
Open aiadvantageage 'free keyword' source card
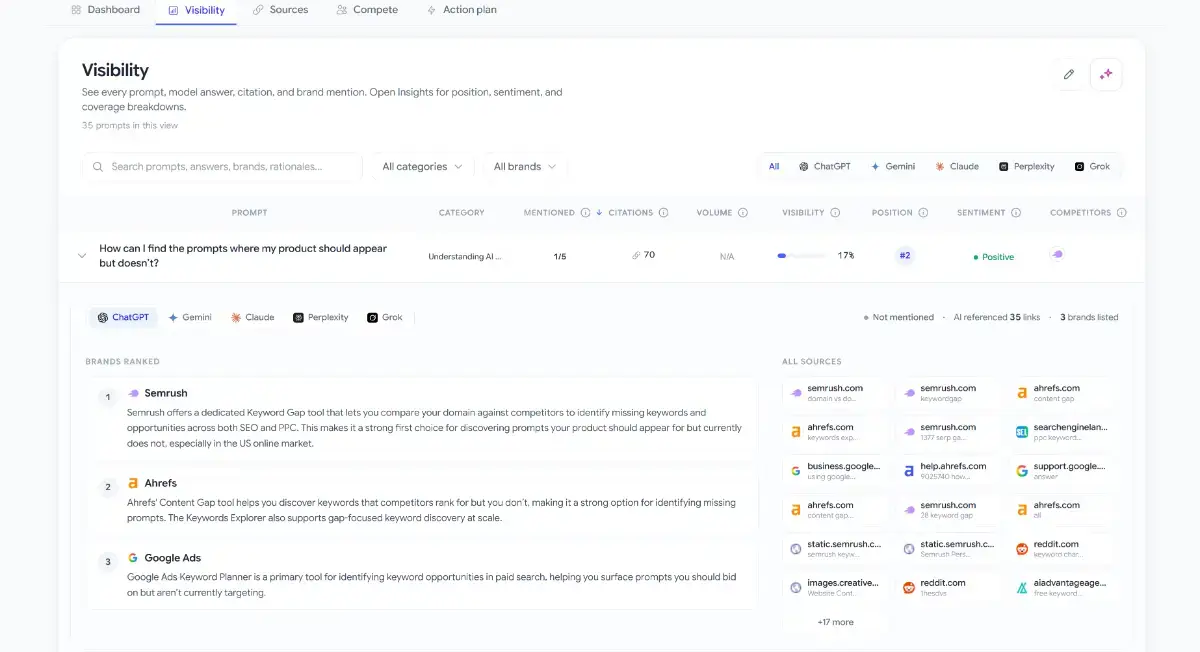tap(1060, 588)
